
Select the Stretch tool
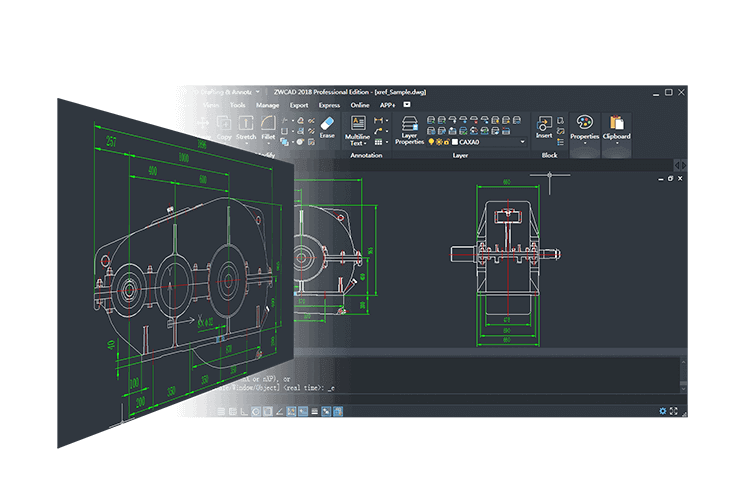coord(246,128)
